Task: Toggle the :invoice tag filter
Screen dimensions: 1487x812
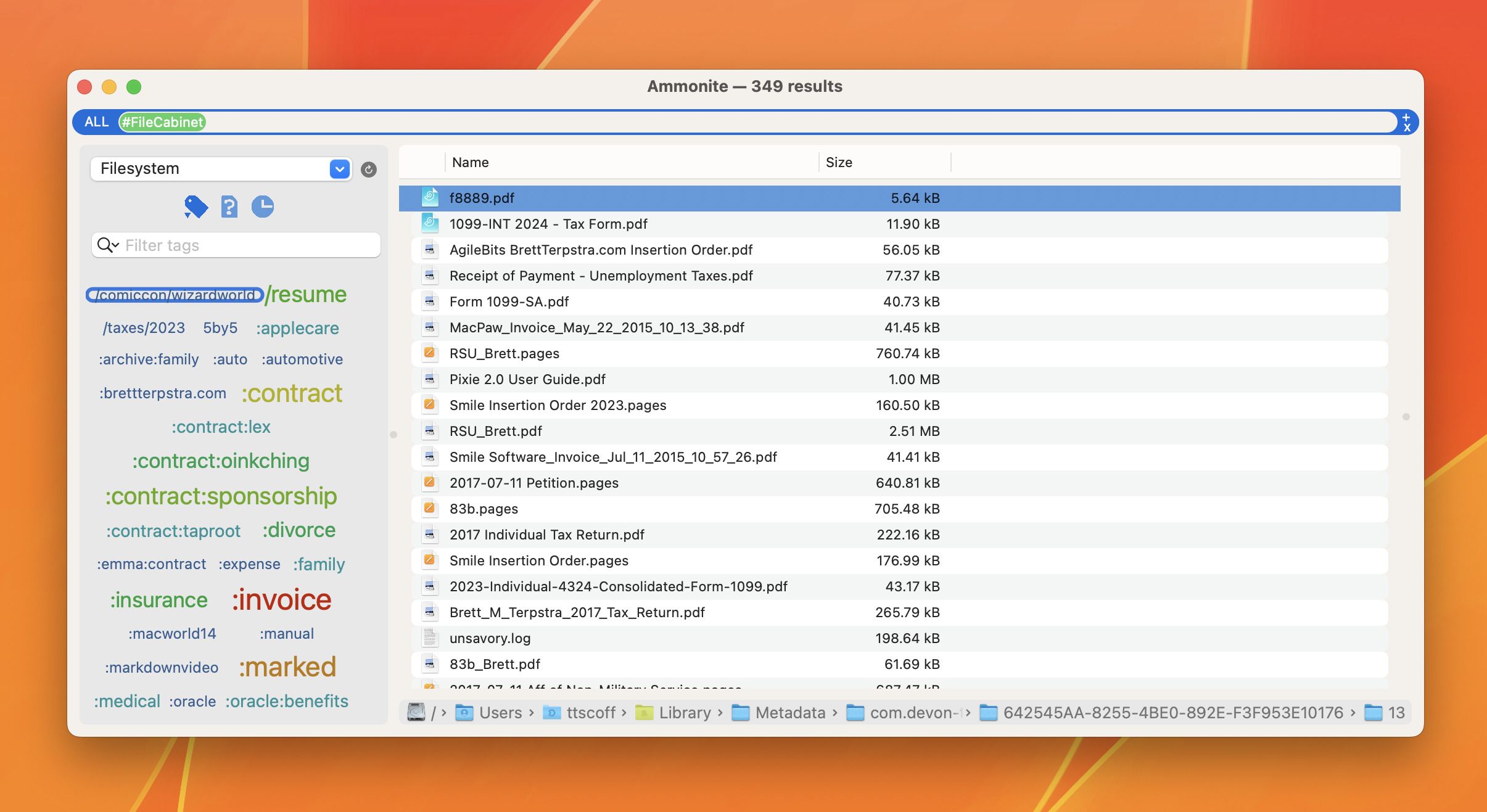Action: [282, 600]
